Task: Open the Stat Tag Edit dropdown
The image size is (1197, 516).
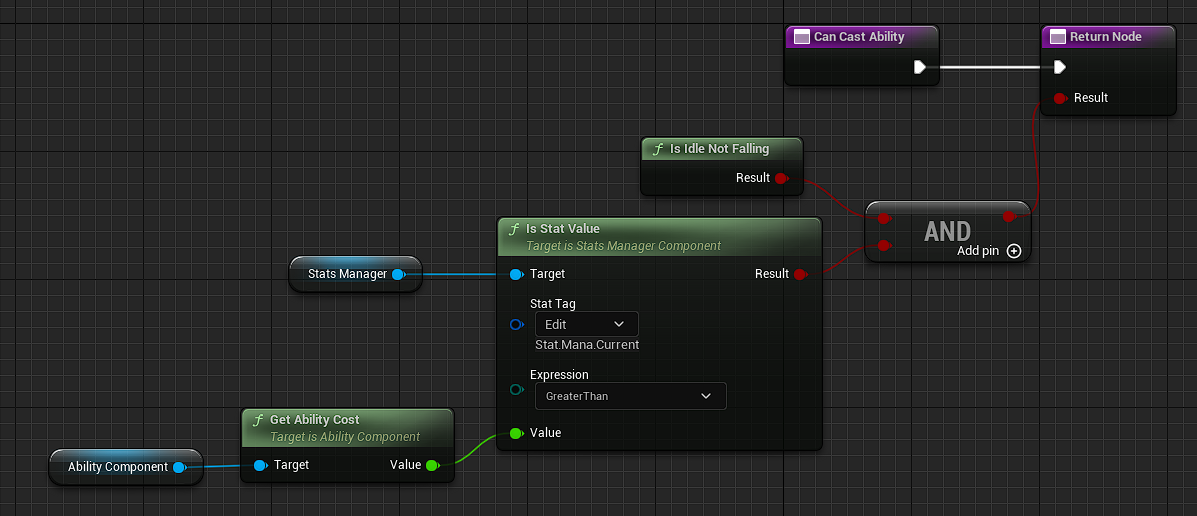Action: [586, 324]
